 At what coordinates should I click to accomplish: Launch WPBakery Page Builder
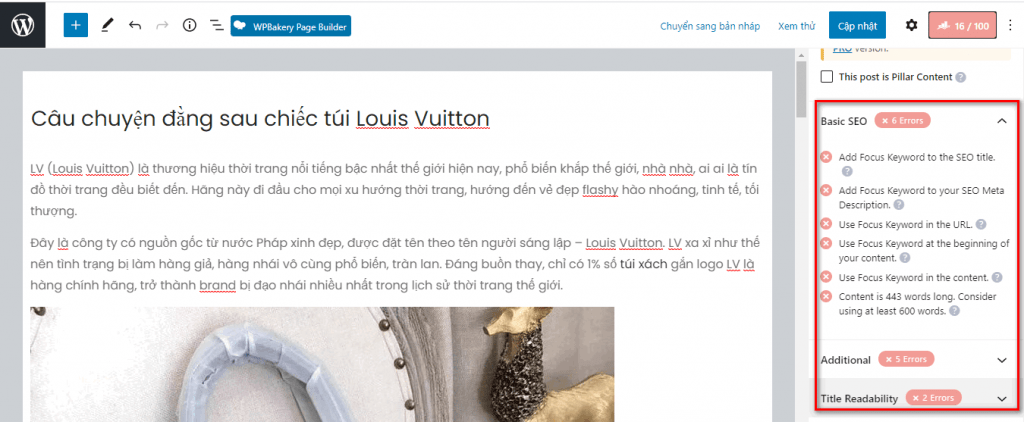291,26
